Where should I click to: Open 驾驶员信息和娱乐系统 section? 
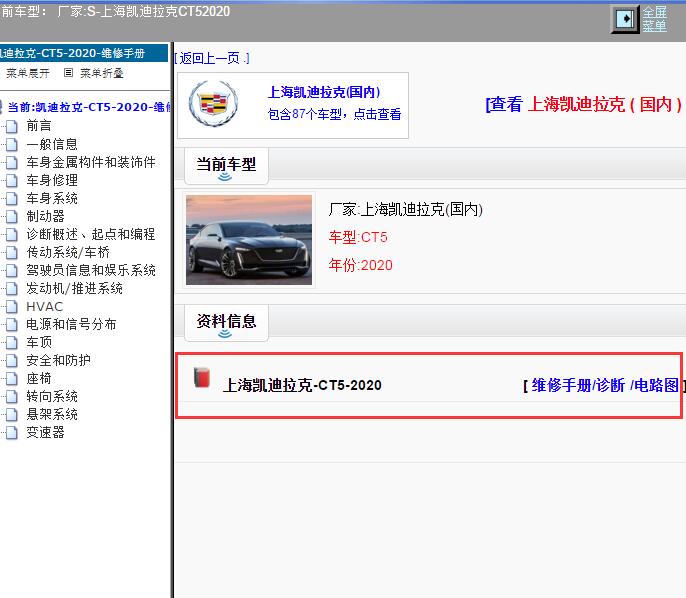pos(91,270)
